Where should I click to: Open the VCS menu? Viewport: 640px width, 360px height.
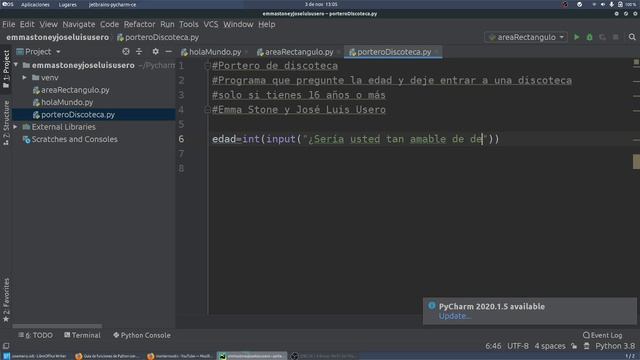211,24
